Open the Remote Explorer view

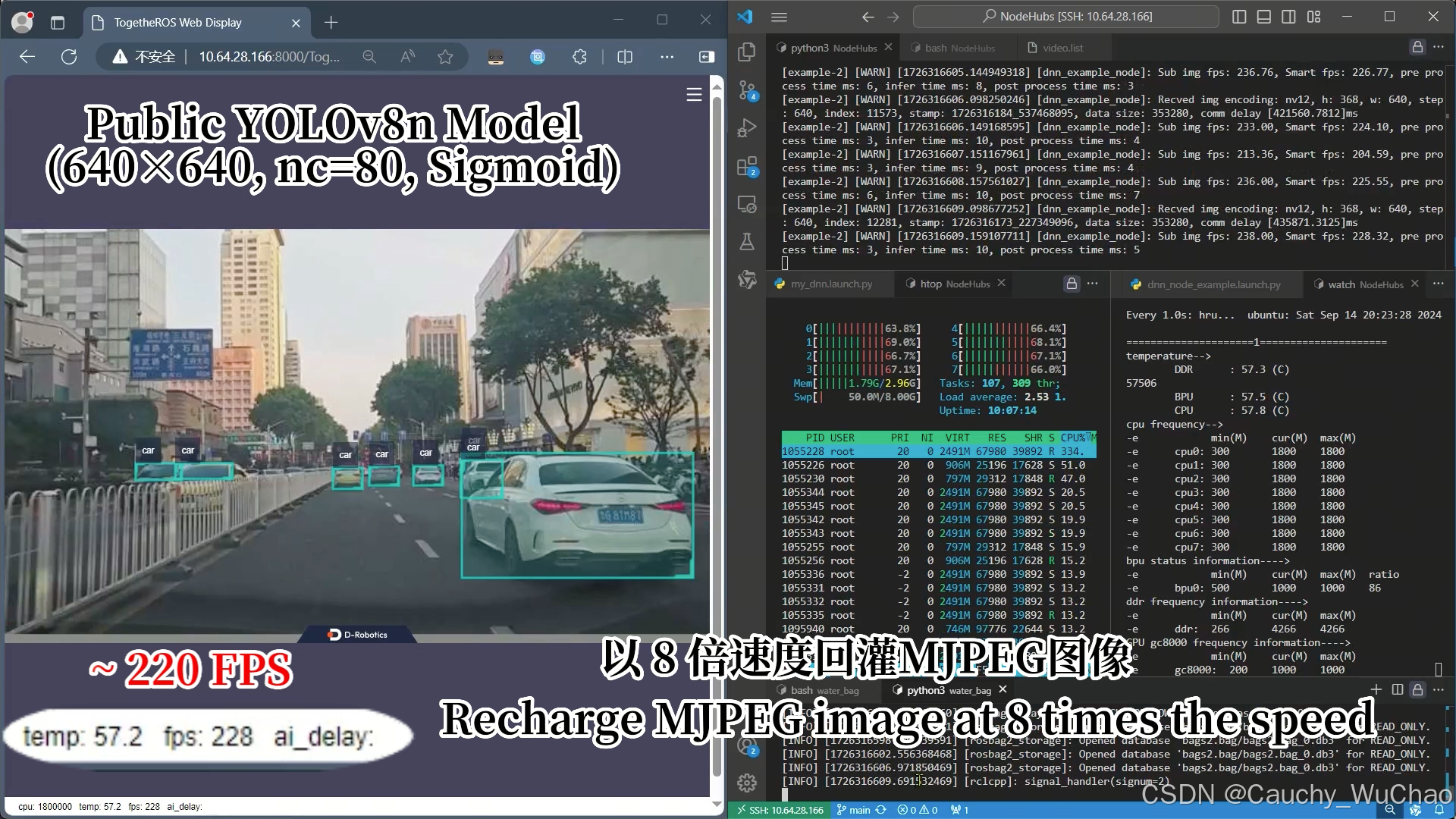pos(747,204)
